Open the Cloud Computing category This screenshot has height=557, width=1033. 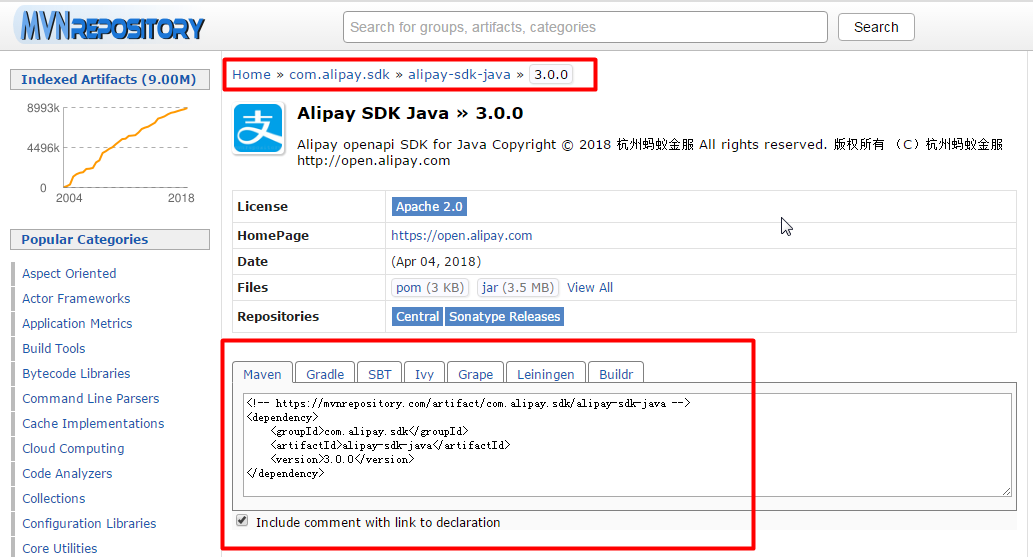[73, 449]
